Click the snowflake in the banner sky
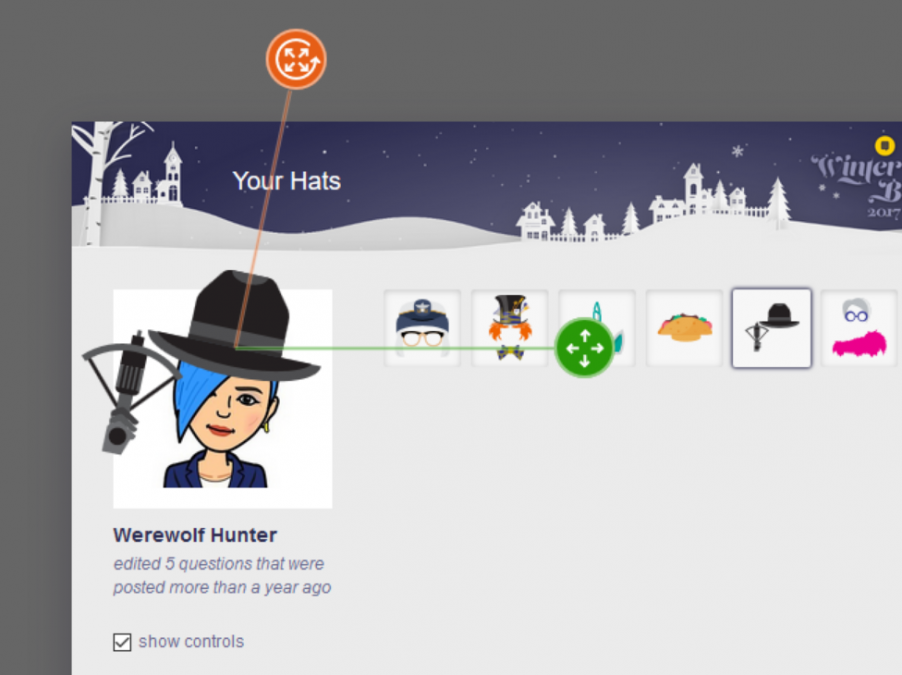Image resolution: width=902 pixels, height=675 pixels. [737, 151]
